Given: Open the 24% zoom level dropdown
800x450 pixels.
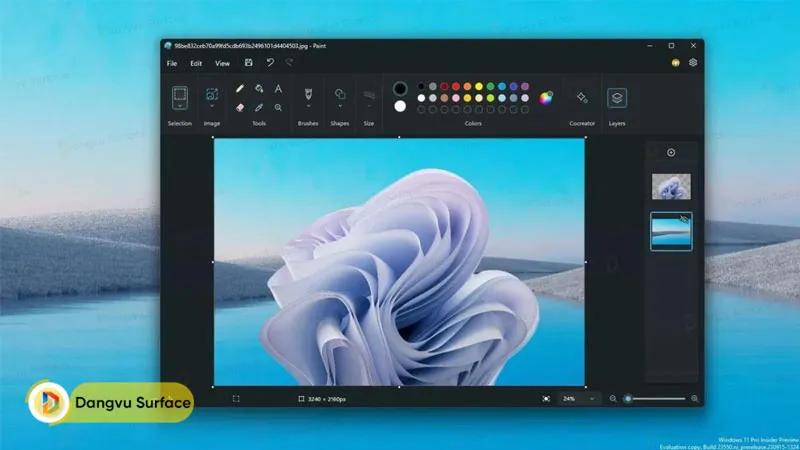Looking at the screenshot, I should [x=578, y=399].
